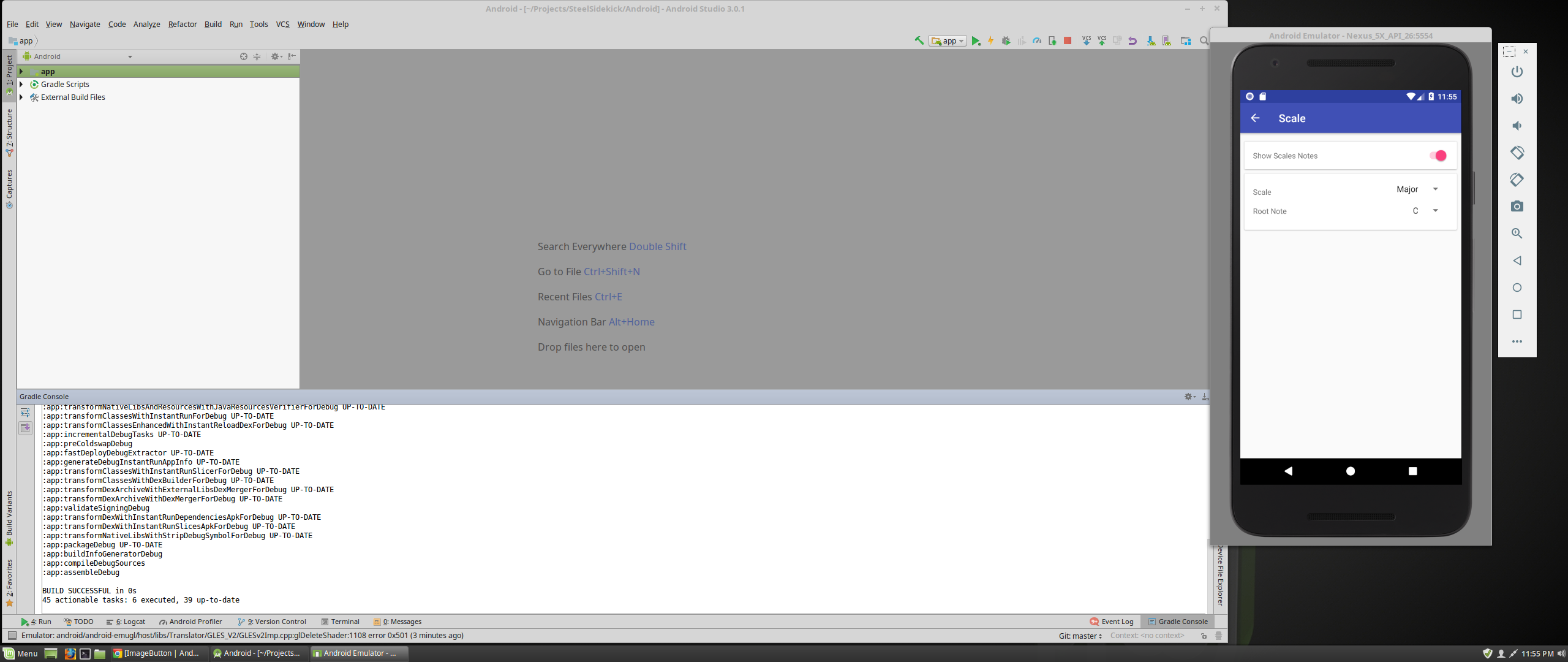Click Scroll from Source target icon
Screen dimensions: 1568x662
244,56
